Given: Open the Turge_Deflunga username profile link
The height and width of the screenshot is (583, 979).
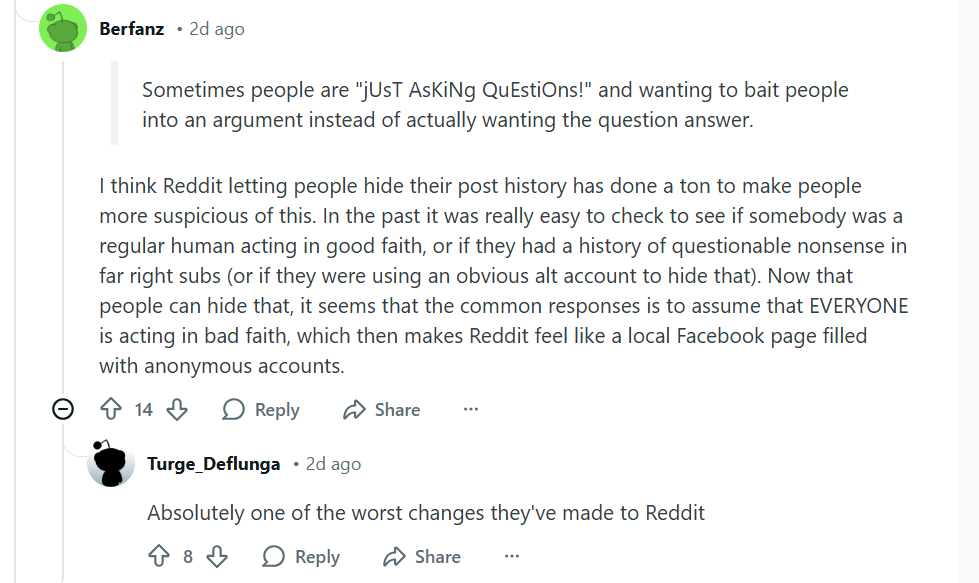Looking at the screenshot, I should point(213,464).
